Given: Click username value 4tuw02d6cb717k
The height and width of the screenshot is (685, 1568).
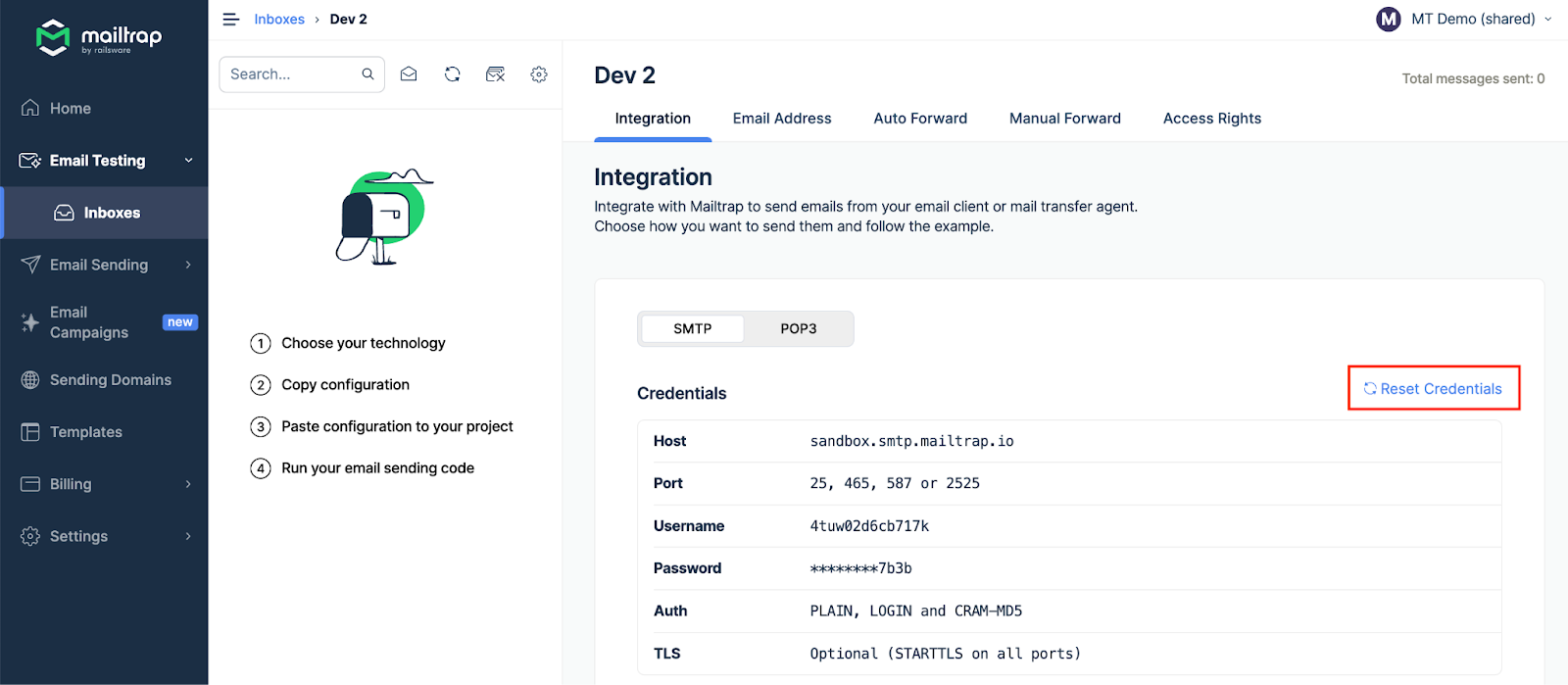Looking at the screenshot, I should coord(869,526).
